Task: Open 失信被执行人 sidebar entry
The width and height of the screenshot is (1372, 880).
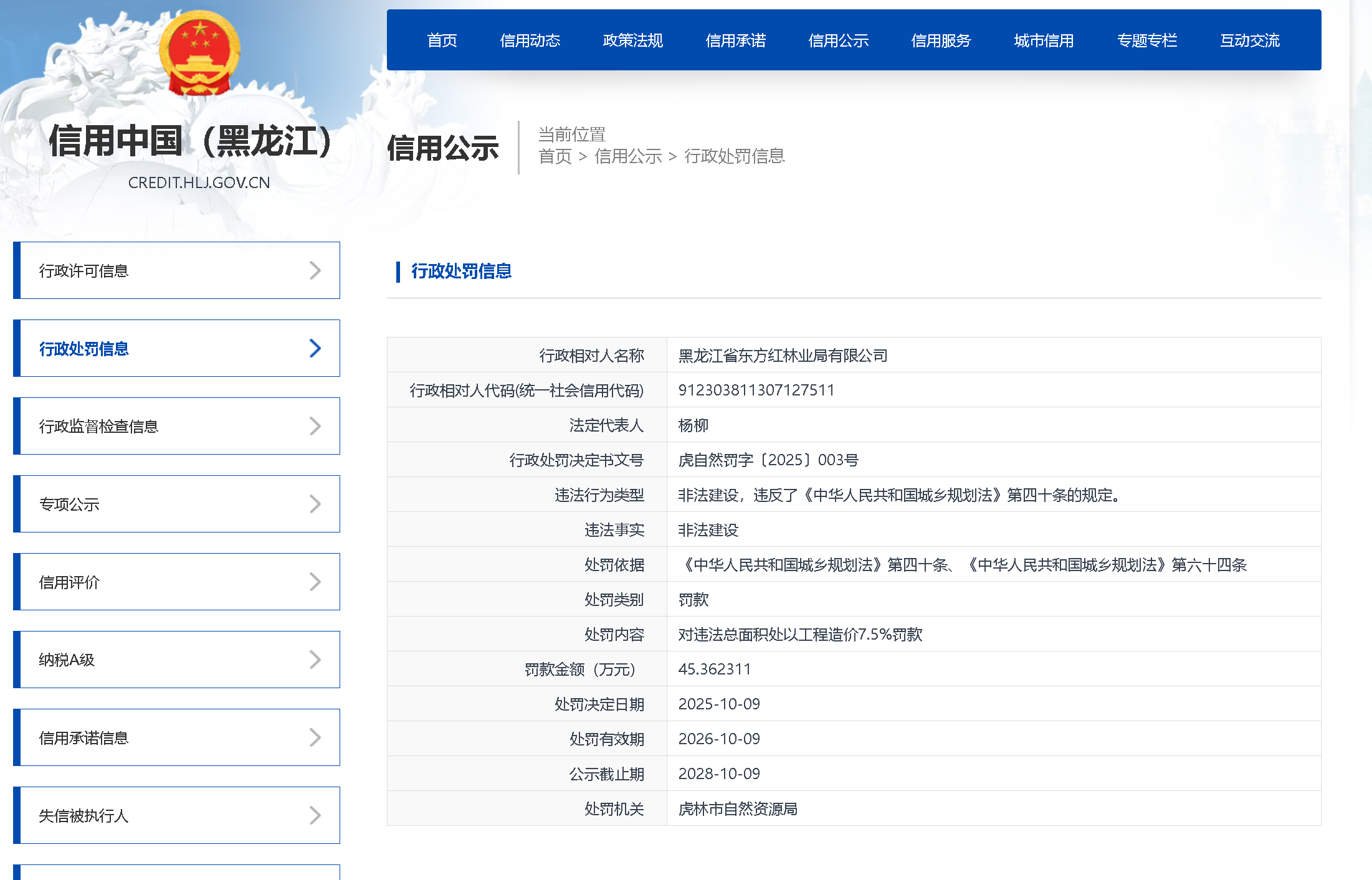Action: coord(83,816)
